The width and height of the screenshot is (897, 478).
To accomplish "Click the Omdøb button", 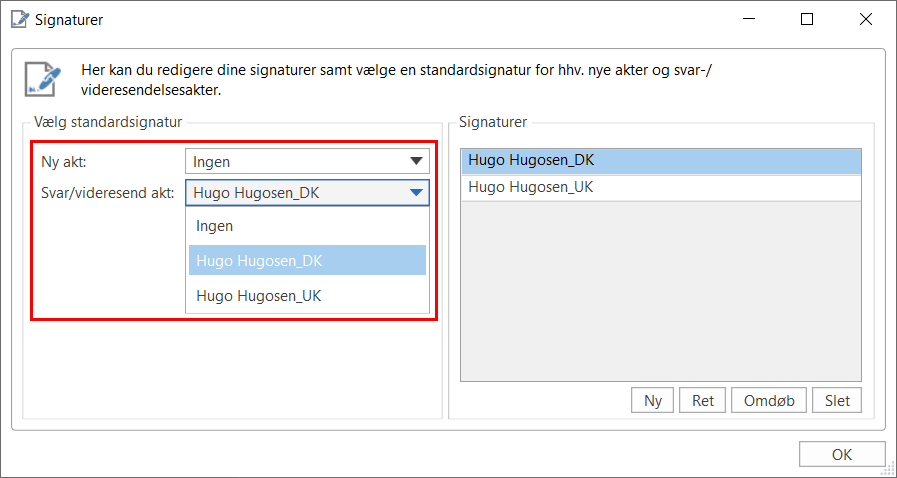I will [769, 400].
